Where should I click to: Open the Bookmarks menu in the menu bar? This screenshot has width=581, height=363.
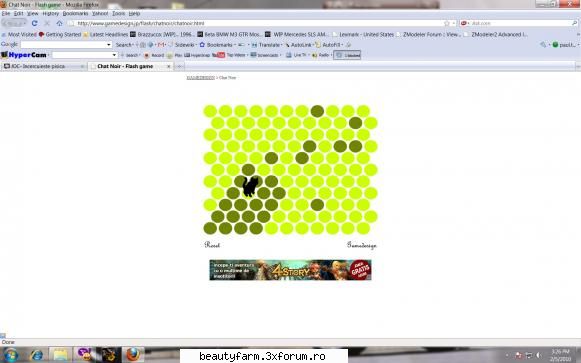[75, 13]
